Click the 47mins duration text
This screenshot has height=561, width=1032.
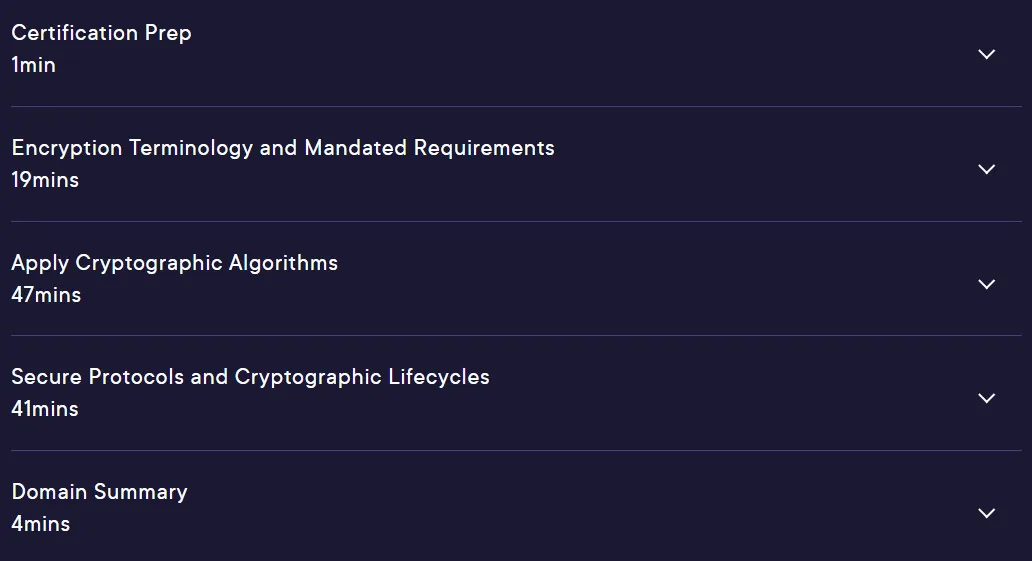(46, 294)
